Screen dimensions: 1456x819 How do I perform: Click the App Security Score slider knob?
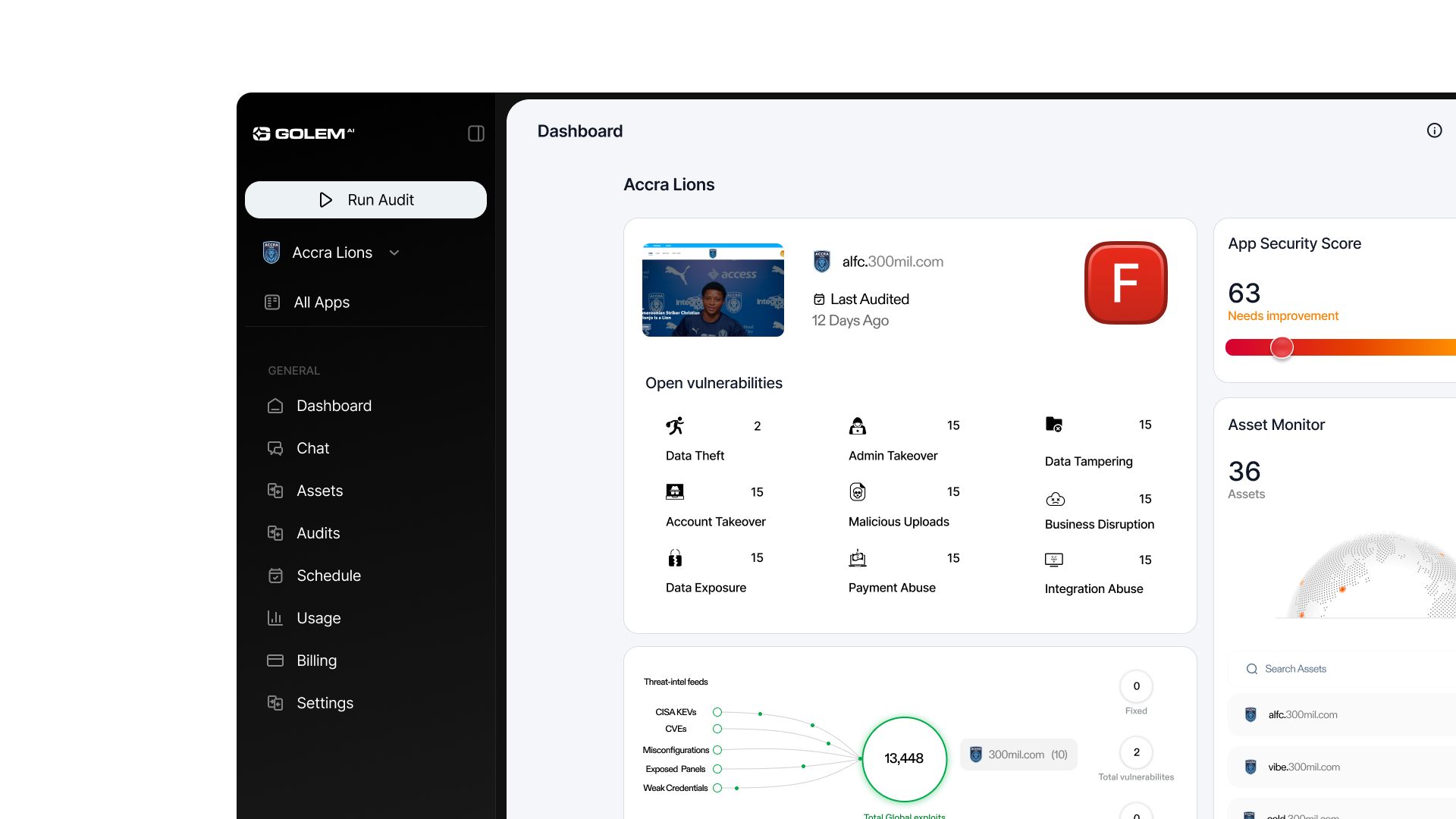pyautogui.click(x=1282, y=347)
